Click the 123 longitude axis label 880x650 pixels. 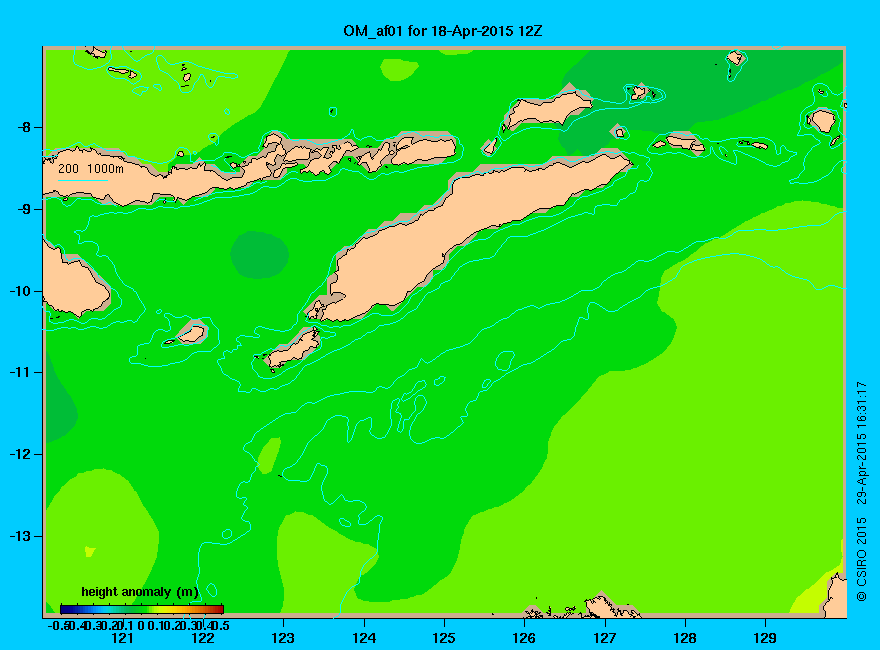tap(283, 638)
